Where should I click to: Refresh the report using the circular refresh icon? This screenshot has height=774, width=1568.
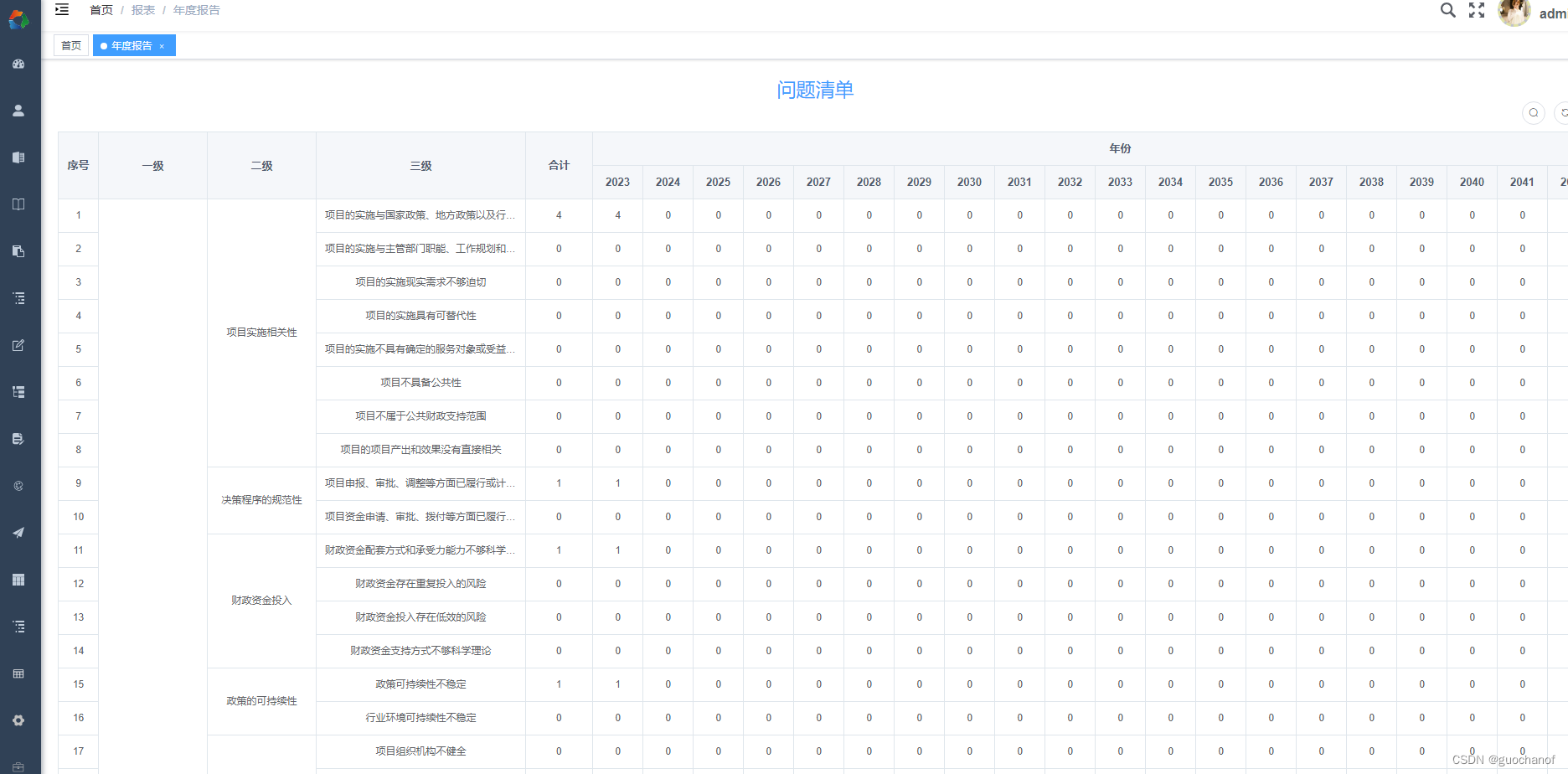[x=1562, y=112]
